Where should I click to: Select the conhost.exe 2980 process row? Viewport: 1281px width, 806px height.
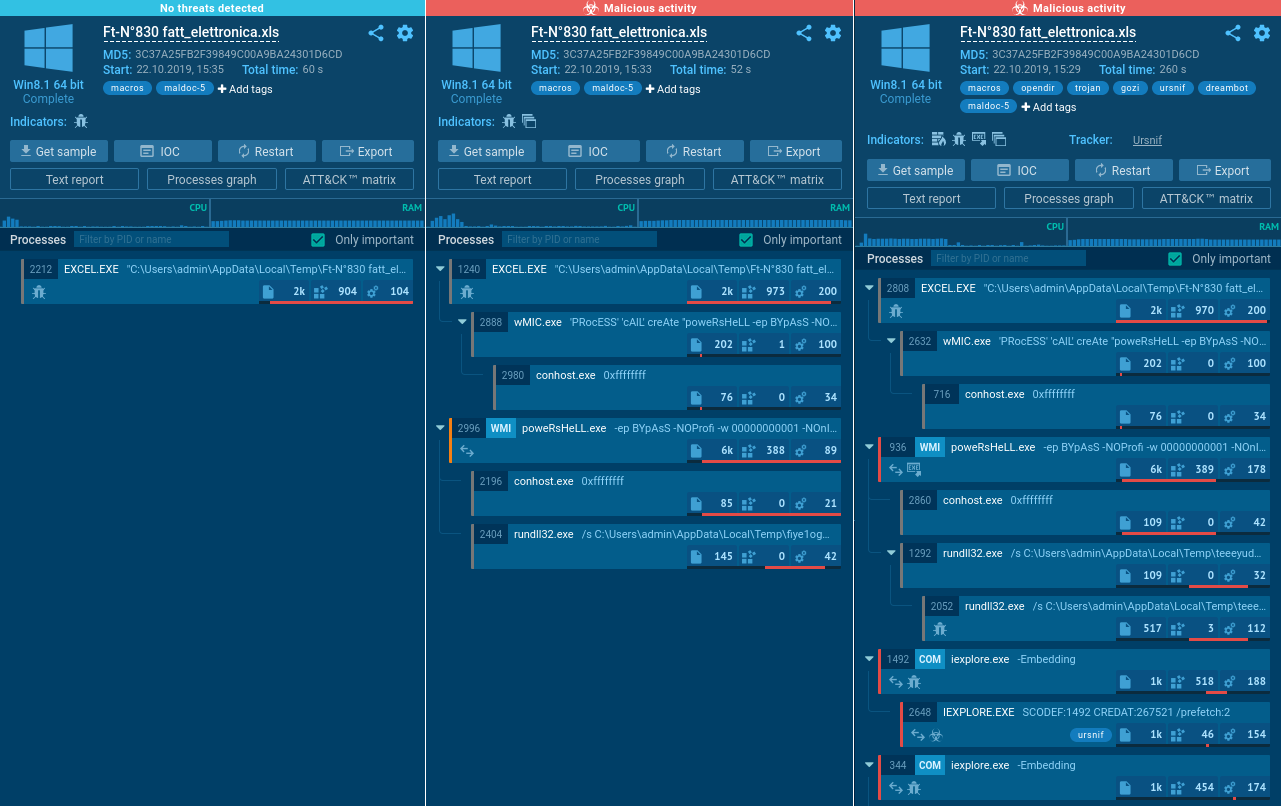coord(667,387)
